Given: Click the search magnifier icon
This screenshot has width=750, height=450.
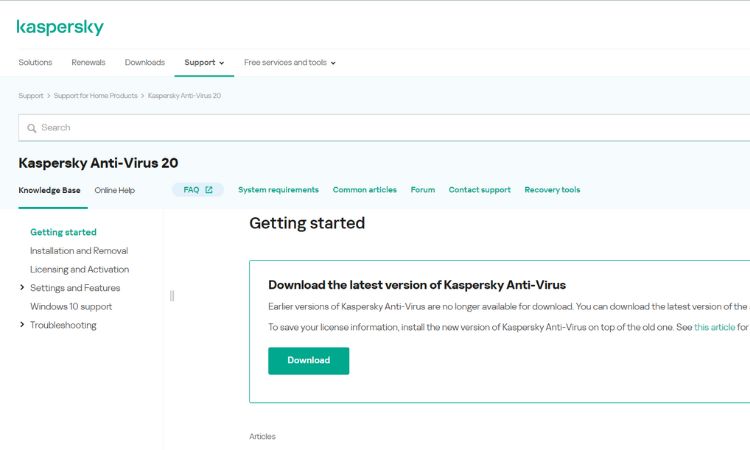Looking at the screenshot, I should pyautogui.click(x=32, y=128).
